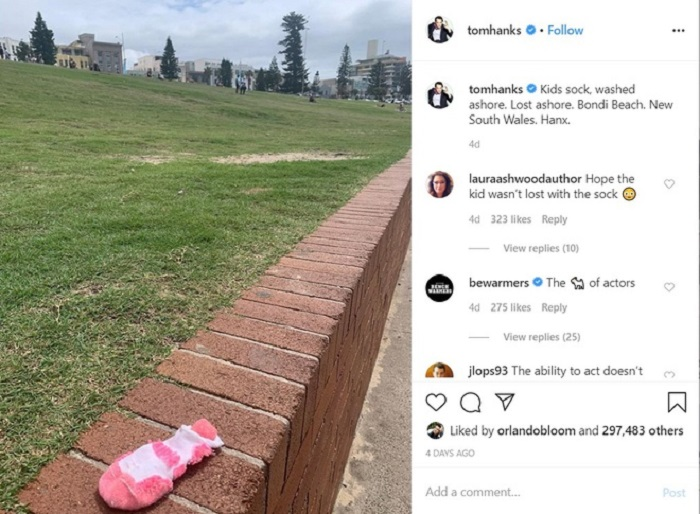Screen dimensions: 700x514
Task: Follow tomhanks from the post header
Action: tap(565, 30)
